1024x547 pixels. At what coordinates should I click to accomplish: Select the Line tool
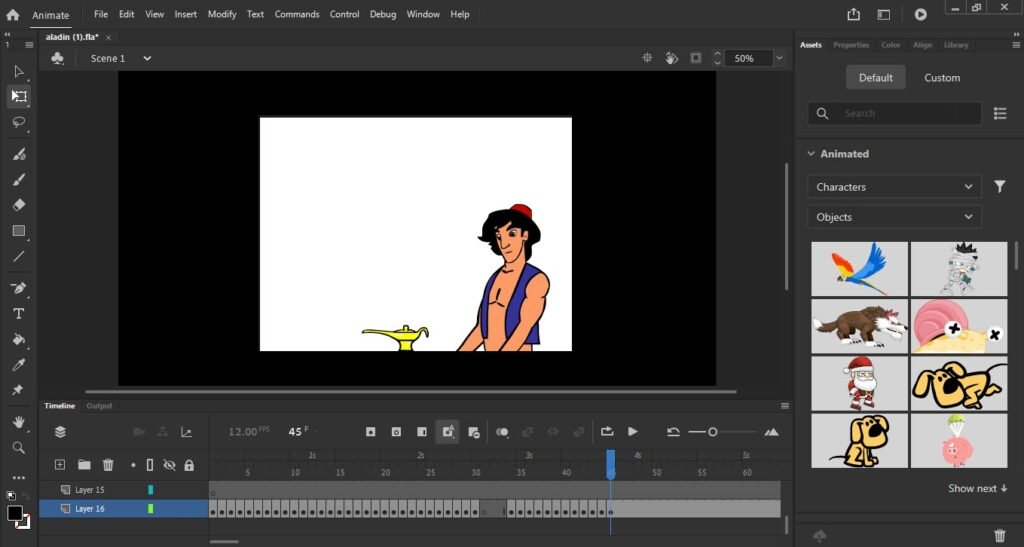[x=19, y=256]
